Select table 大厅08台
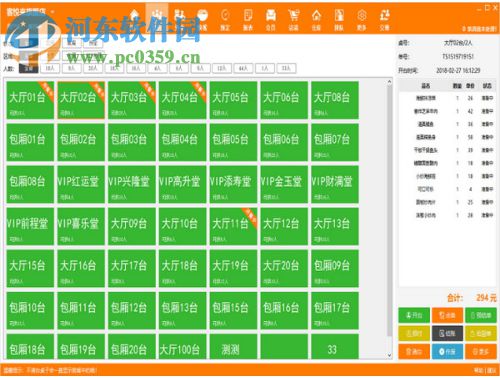500x378 pixels. 335,100
